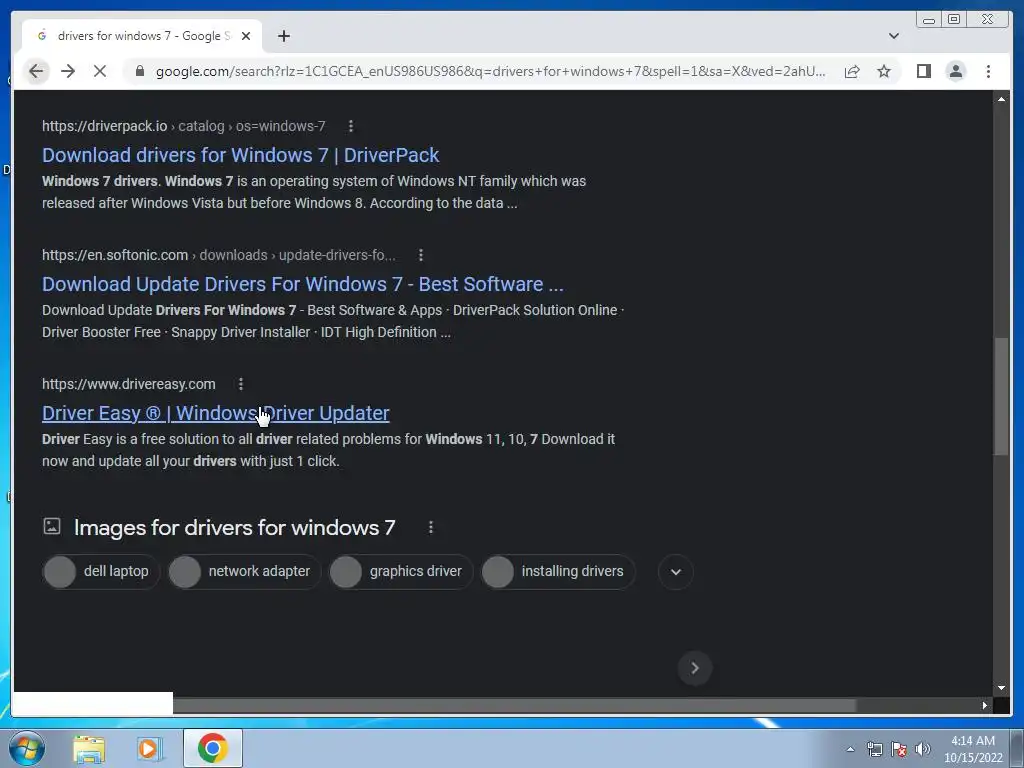Open options for the driverpack.io result

point(351,126)
